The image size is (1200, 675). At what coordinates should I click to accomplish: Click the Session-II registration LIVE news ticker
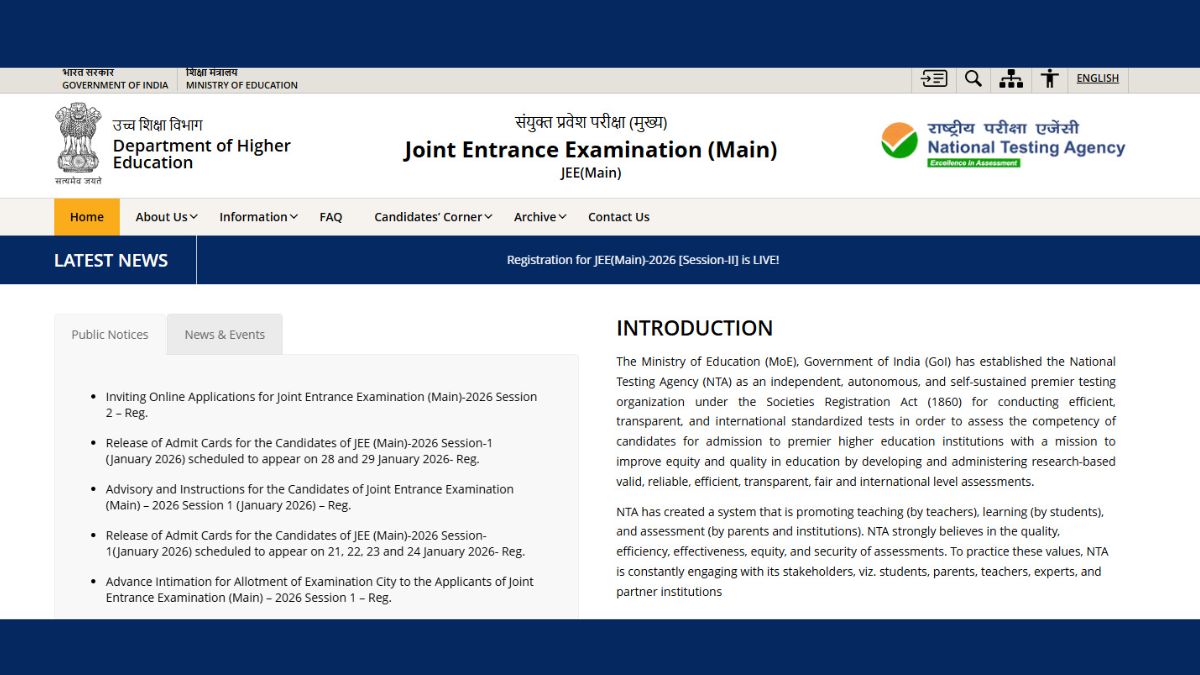click(x=642, y=260)
